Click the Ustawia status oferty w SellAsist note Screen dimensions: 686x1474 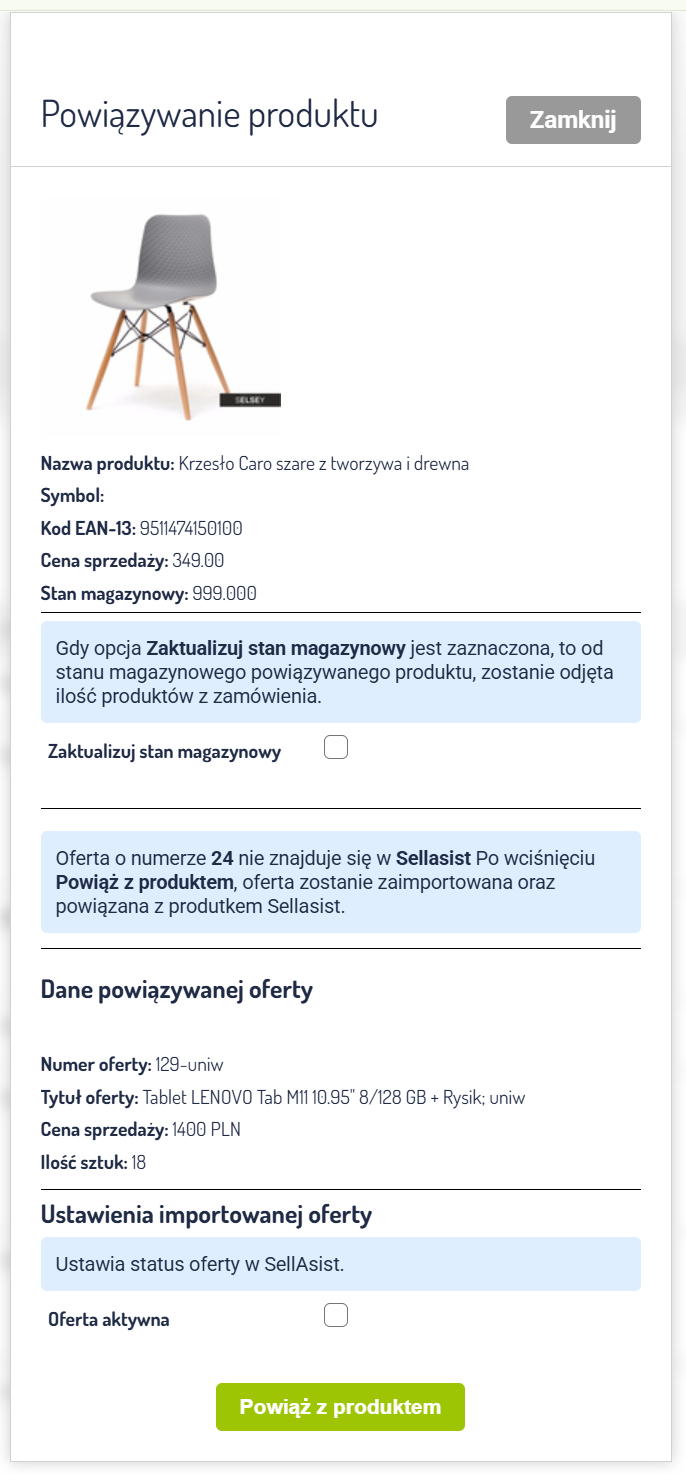point(200,1264)
